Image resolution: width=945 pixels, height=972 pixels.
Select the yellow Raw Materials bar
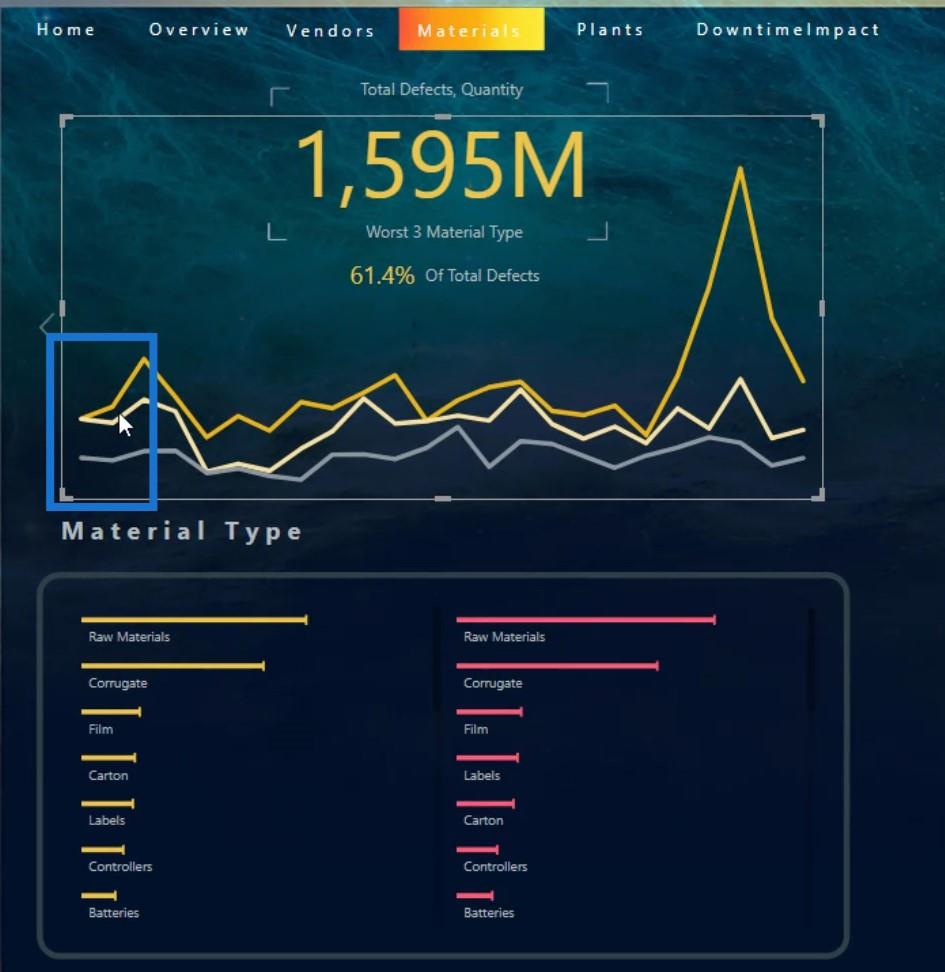194,619
